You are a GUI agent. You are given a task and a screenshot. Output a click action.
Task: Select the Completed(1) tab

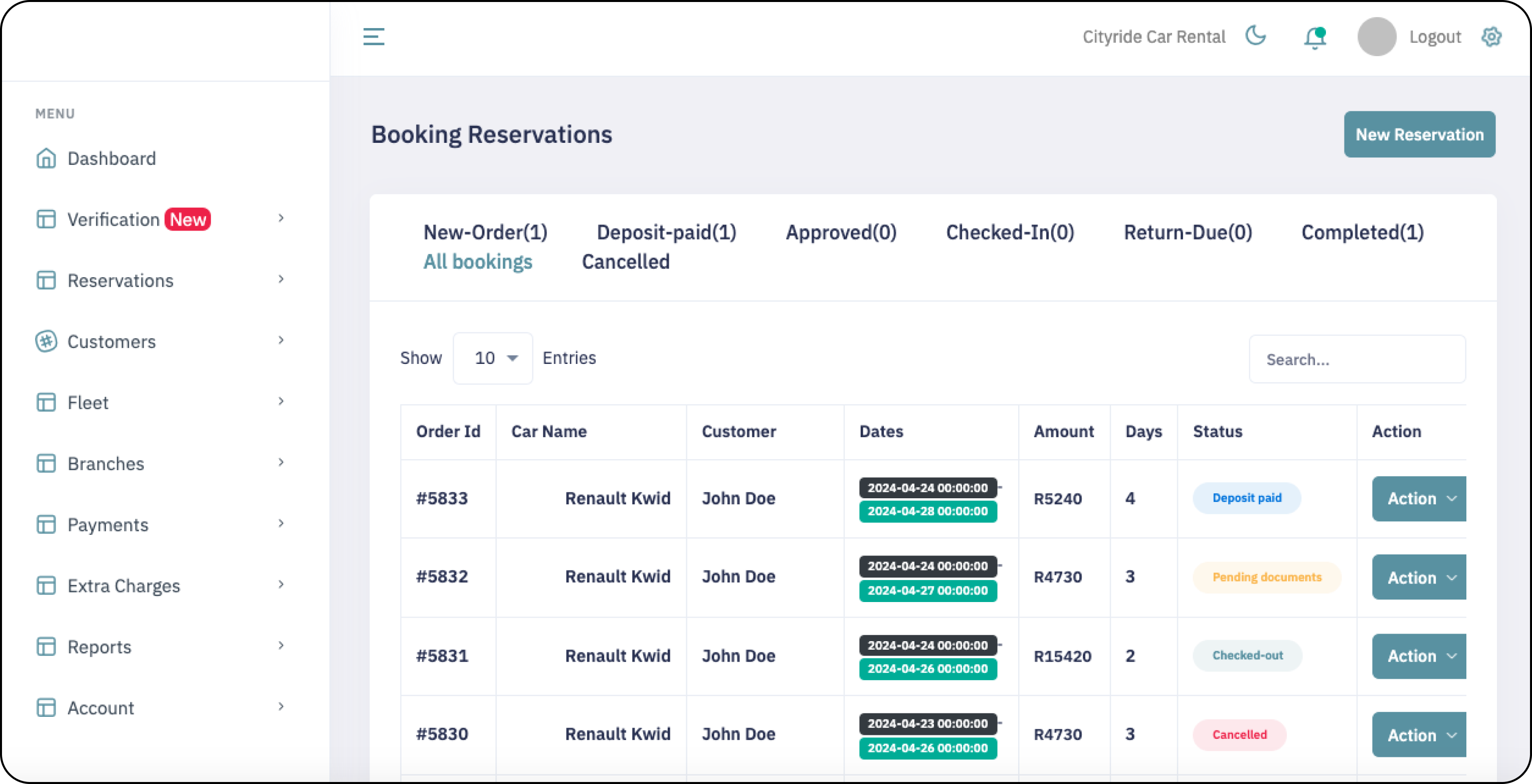click(x=1363, y=233)
